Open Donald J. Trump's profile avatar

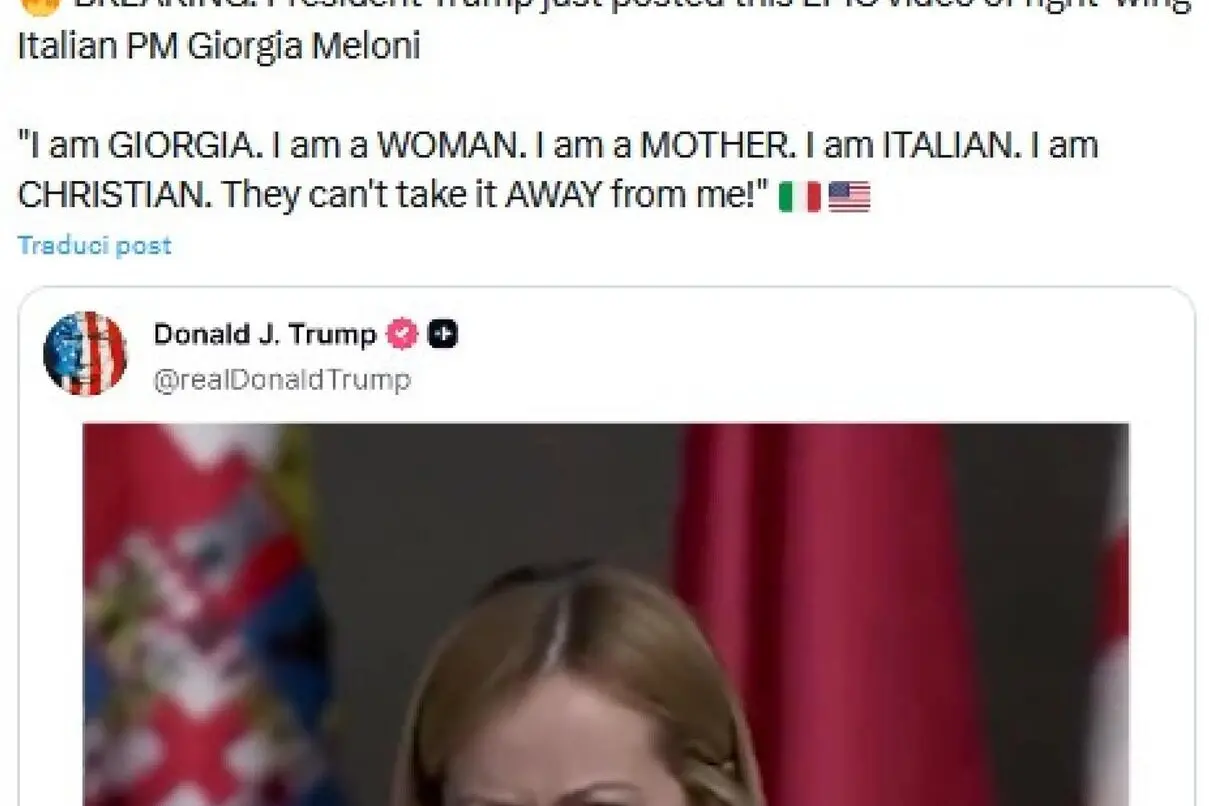click(x=85, y=353)
